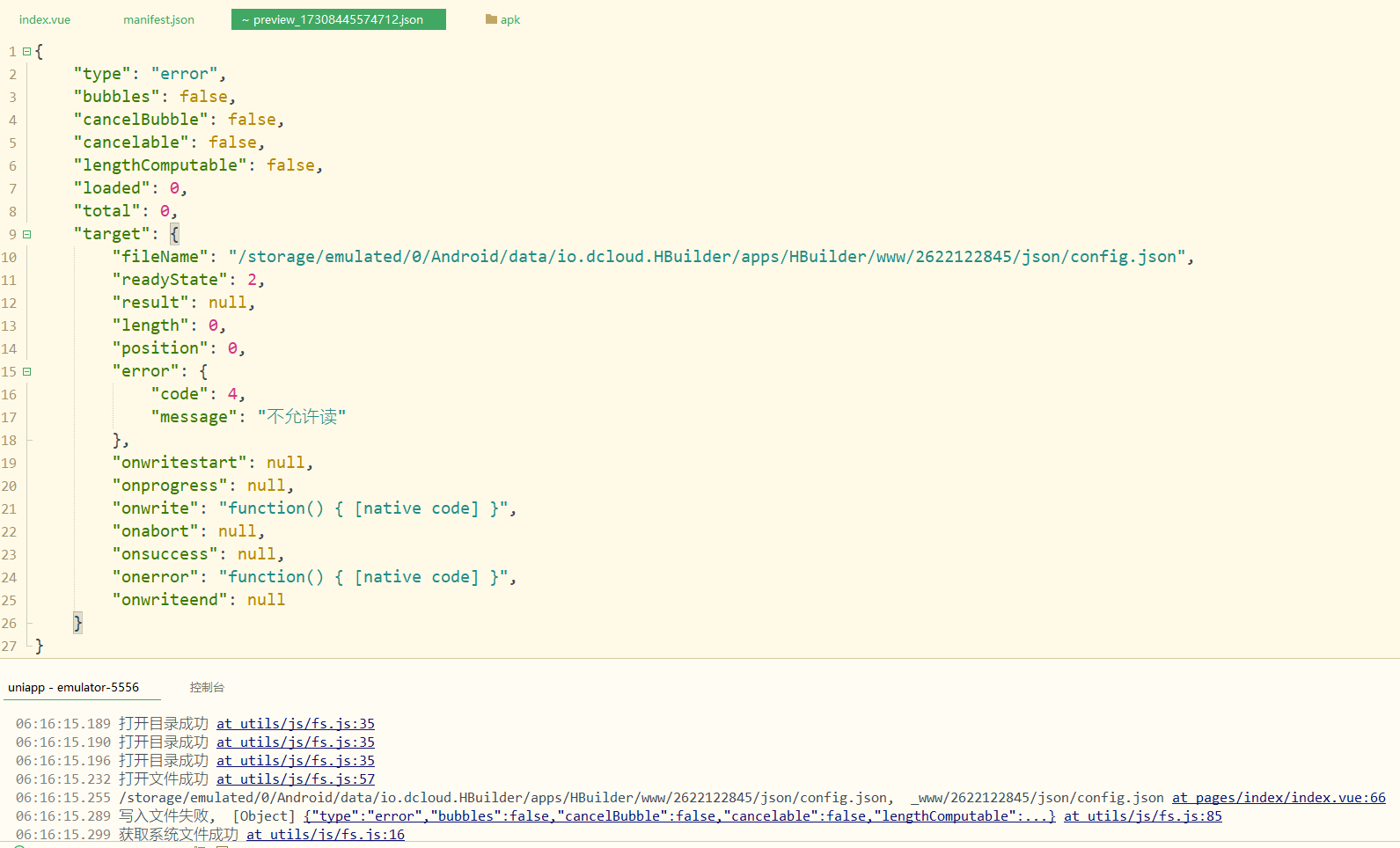
Task: Click line number 27 in the gutter
Action: coord(9,646)
